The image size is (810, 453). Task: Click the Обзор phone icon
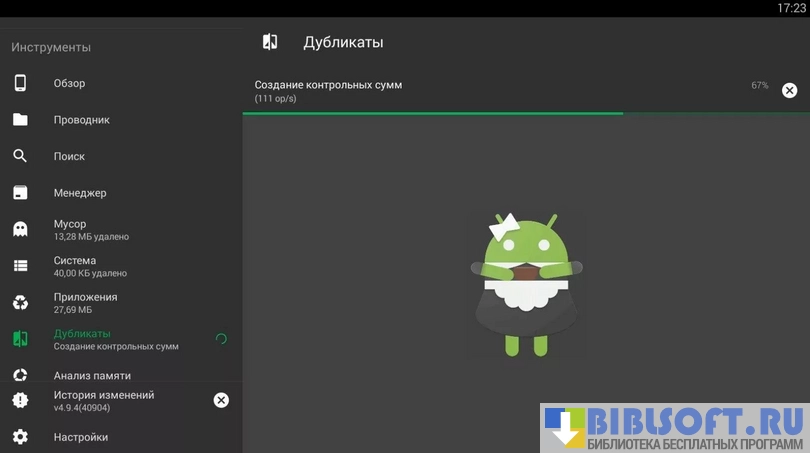click(20, 83)
